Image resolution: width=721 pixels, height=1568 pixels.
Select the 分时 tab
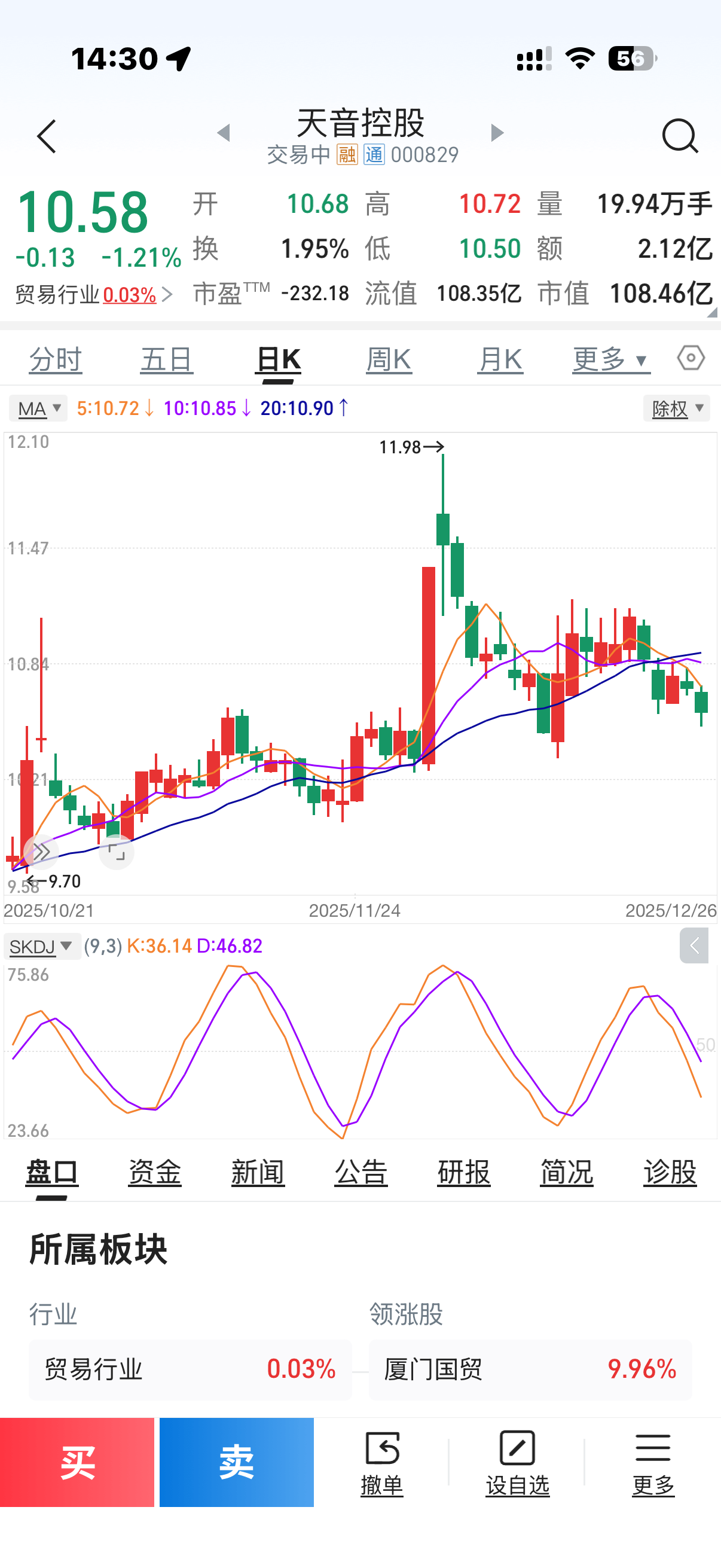[x=56, y=360]
